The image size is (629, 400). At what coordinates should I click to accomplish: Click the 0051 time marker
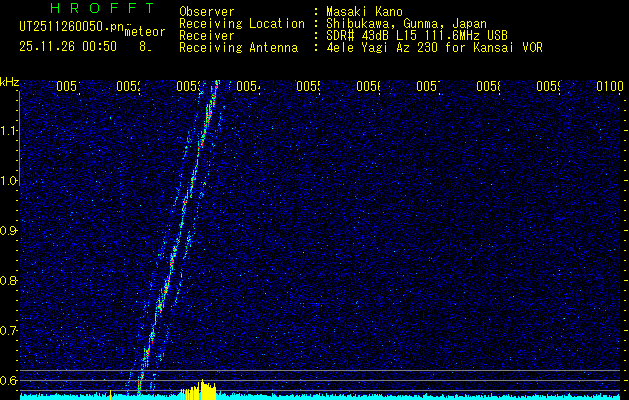point(68,86)
